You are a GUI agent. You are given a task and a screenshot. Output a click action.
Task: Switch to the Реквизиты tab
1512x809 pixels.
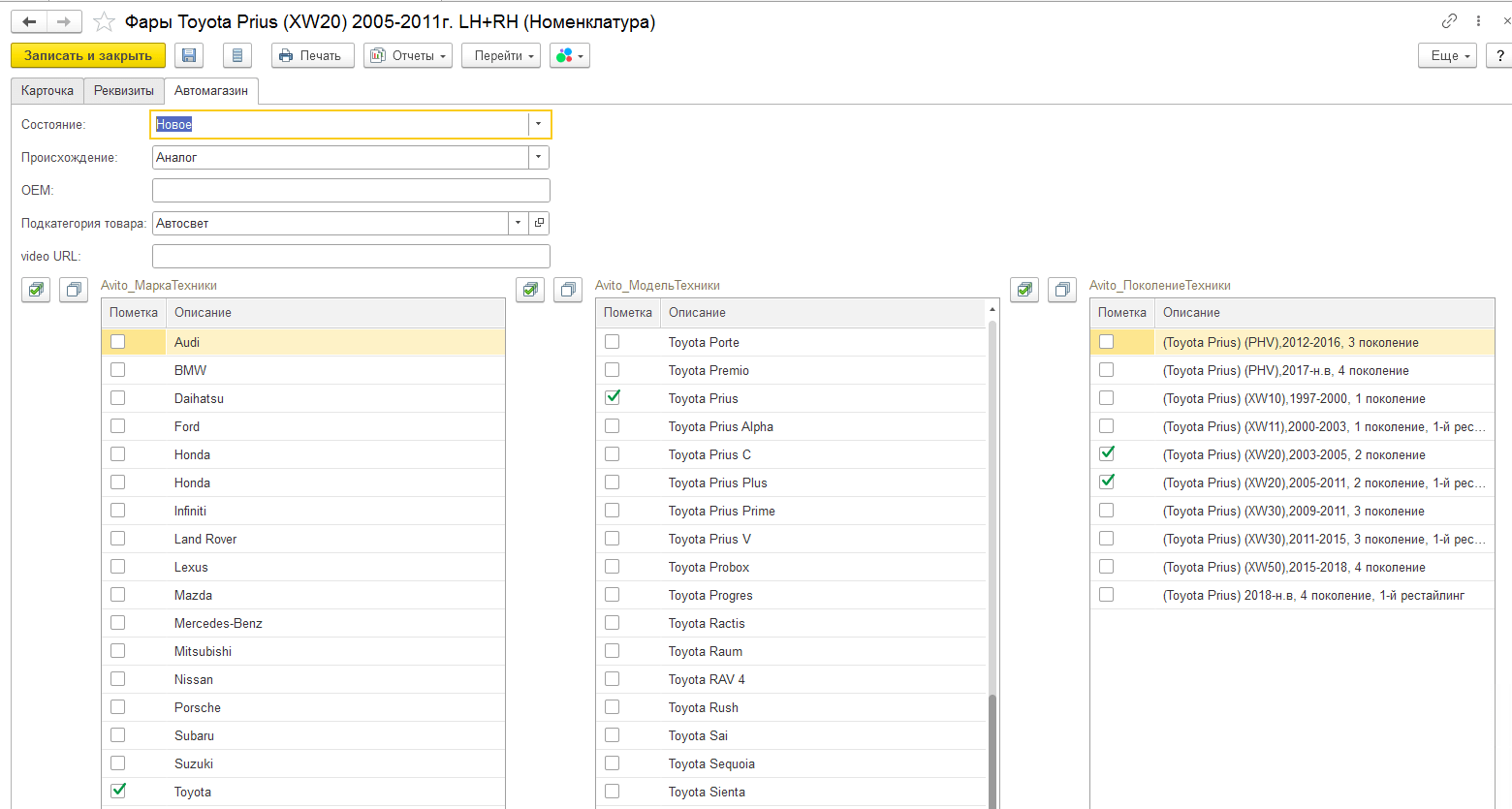[124, 91]
